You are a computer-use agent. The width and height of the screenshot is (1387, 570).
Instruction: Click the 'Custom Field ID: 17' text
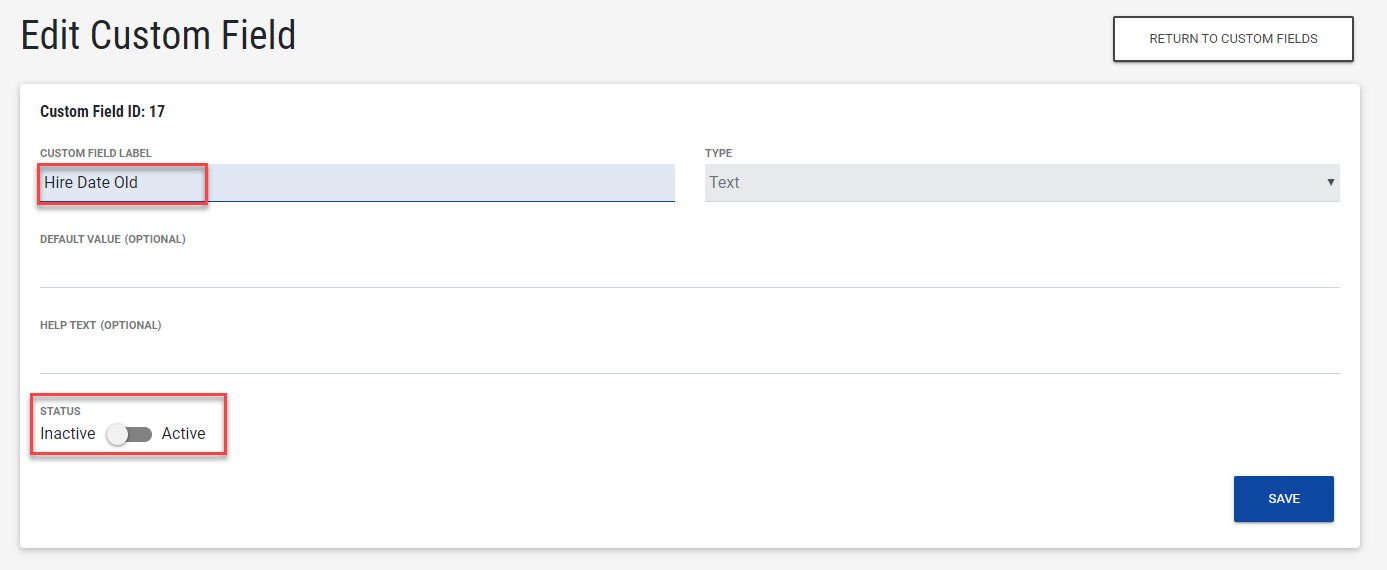click(x=102, y=112)
